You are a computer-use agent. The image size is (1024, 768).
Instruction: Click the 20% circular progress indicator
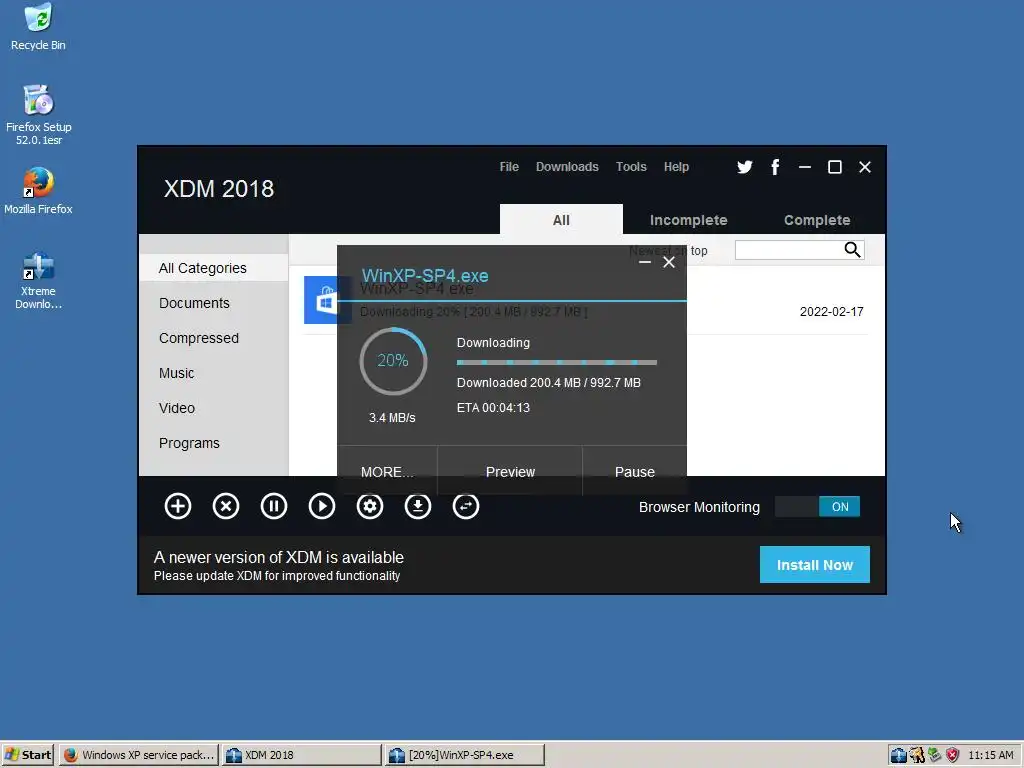tap(393, 361)
